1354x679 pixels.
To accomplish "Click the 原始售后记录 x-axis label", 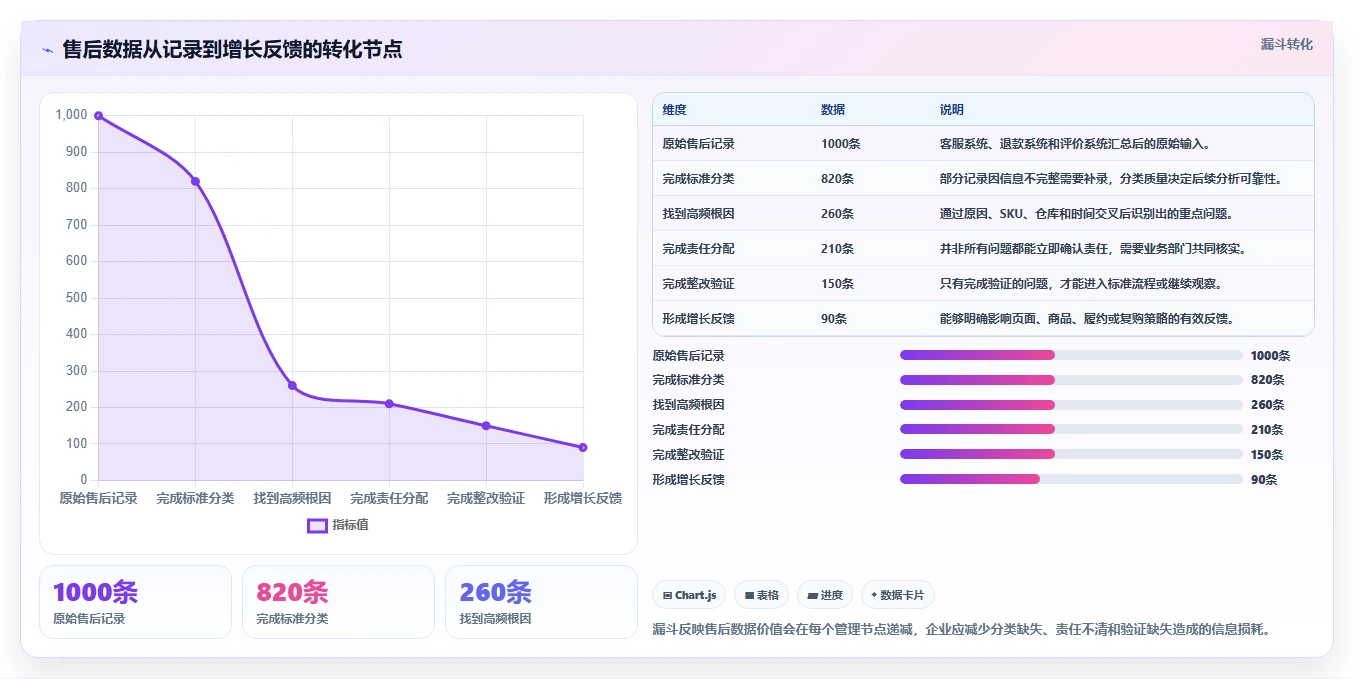I will tap(98, 498).
